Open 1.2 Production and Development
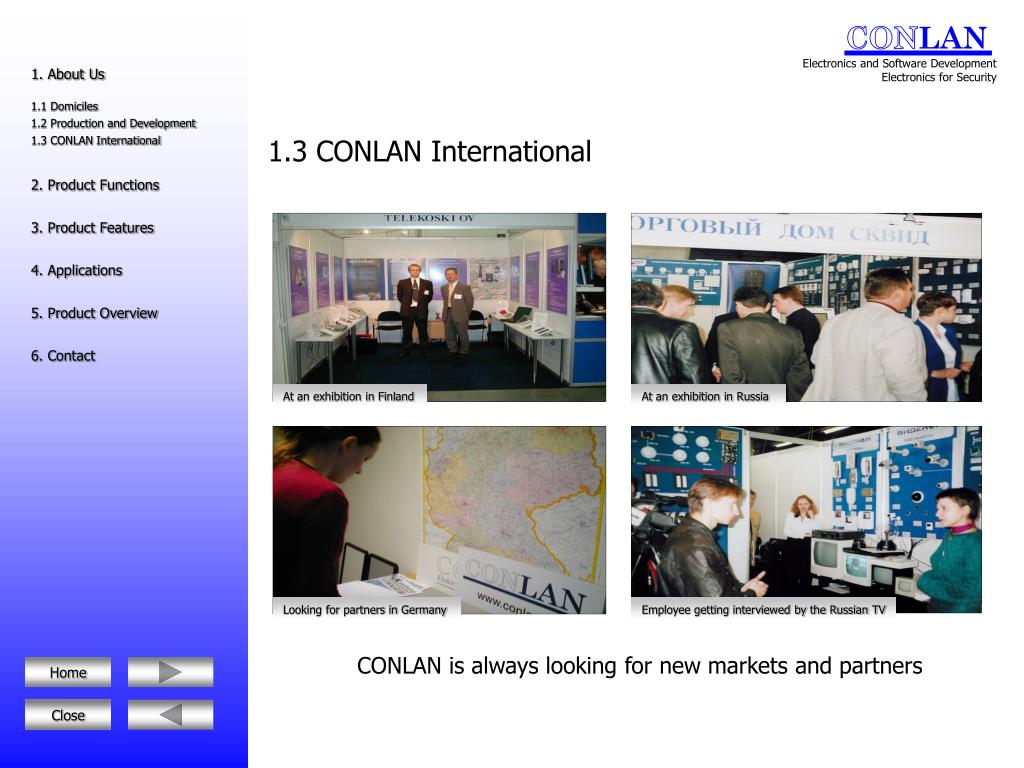1024x768 pixels. 114,123
